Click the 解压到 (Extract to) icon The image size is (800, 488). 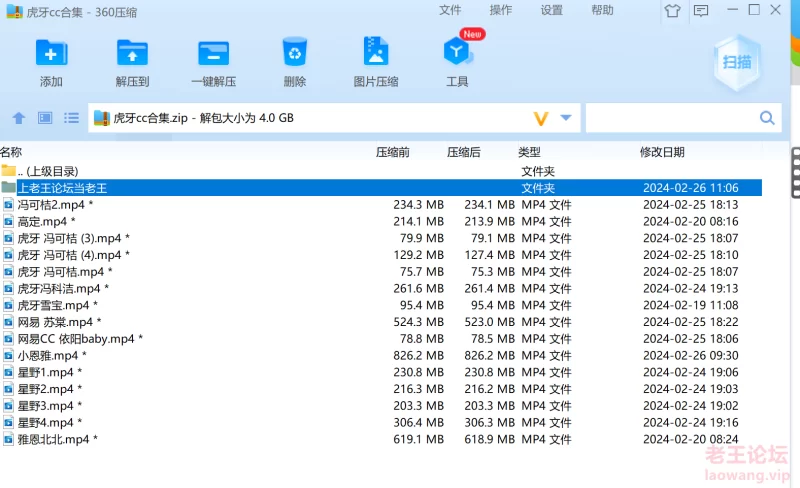[132, 53]
